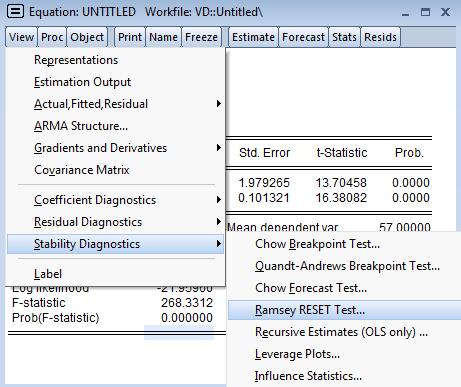The width and height of the screenshot is (461, 387).
Task: Click the Print toolbar button
Action: (130, 37)
